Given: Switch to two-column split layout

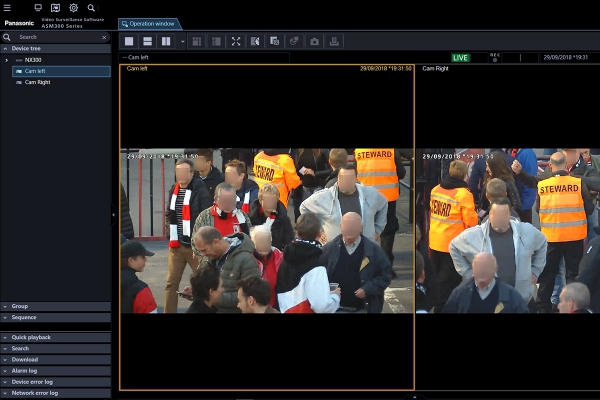Looking at the screenshot, I should tap(166, 41).
